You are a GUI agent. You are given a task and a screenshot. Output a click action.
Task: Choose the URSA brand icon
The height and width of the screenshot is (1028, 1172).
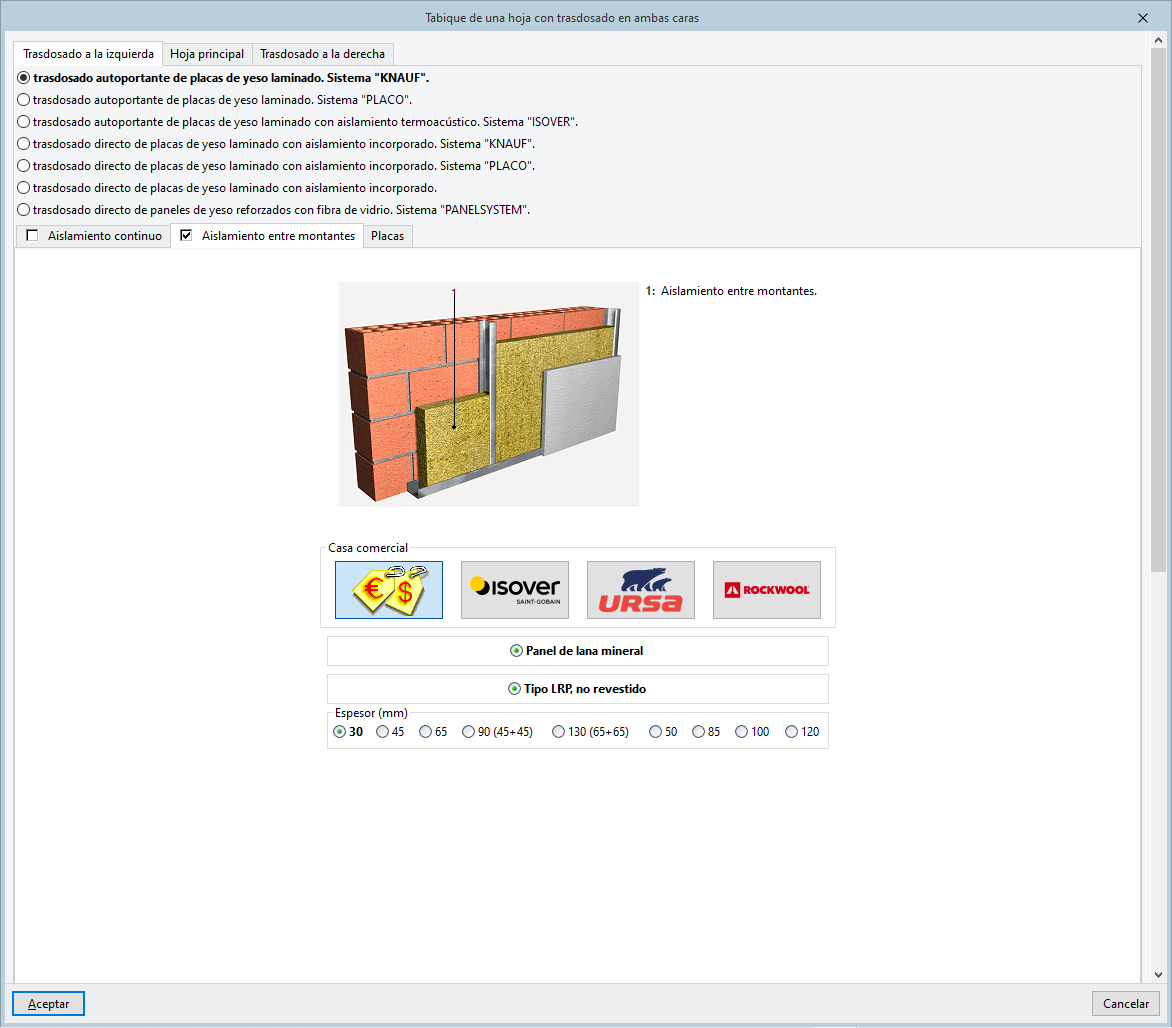[641, 590]
